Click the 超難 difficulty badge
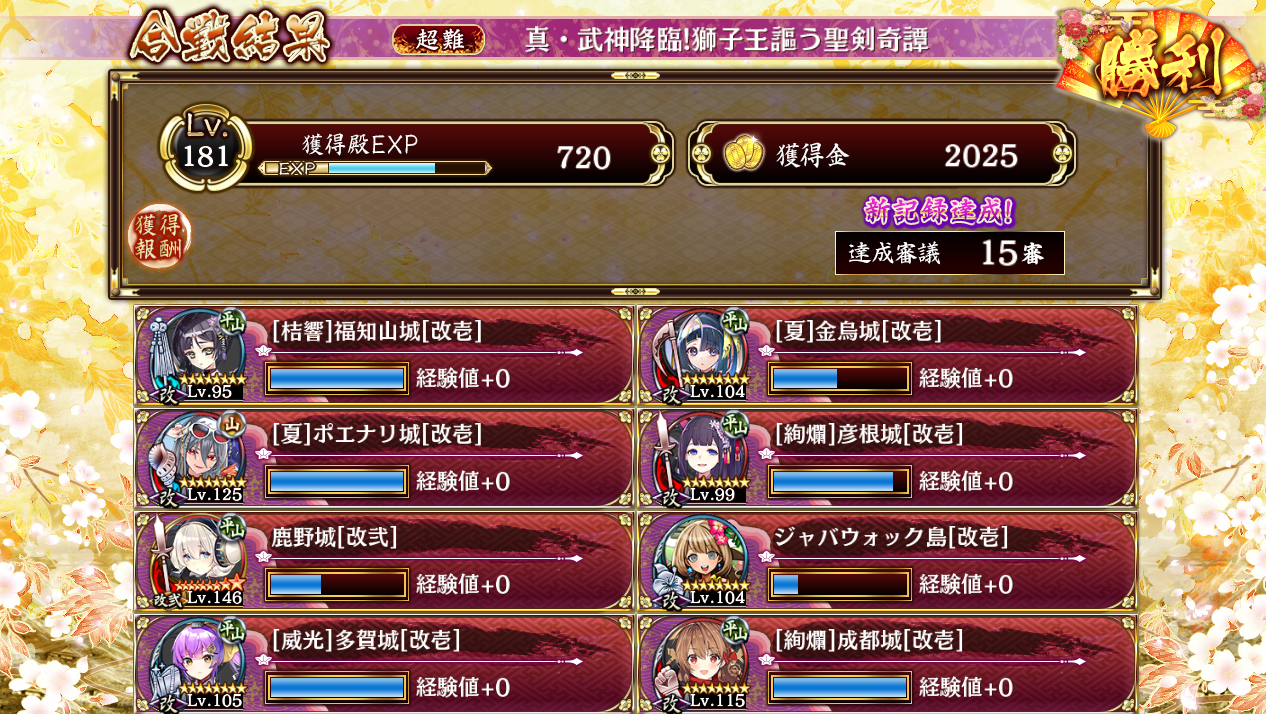This screenshot has width=1266, height=714. [439, 39]
